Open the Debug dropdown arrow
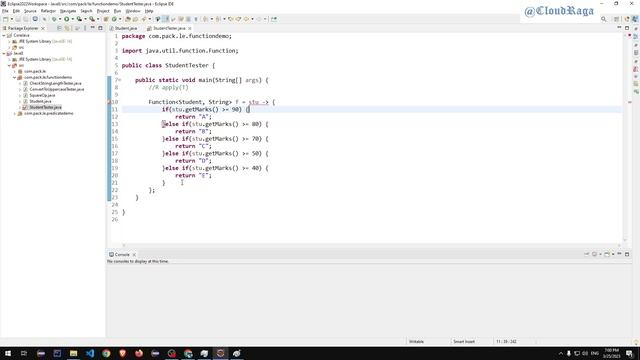Viewport: 640px width, 360px height. tap(60, 19)
